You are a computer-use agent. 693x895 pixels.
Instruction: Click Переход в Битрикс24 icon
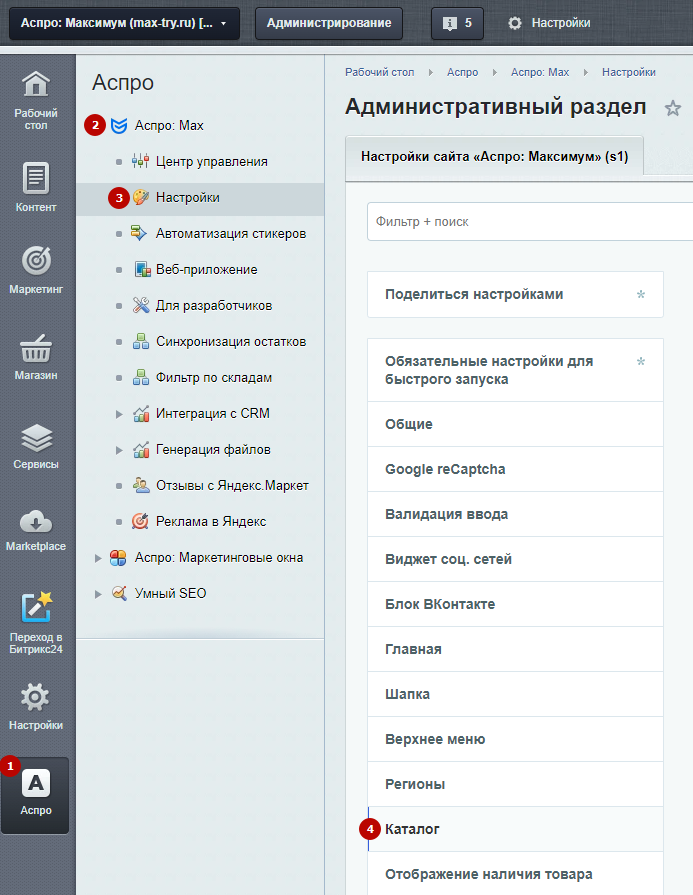(37, 607)
